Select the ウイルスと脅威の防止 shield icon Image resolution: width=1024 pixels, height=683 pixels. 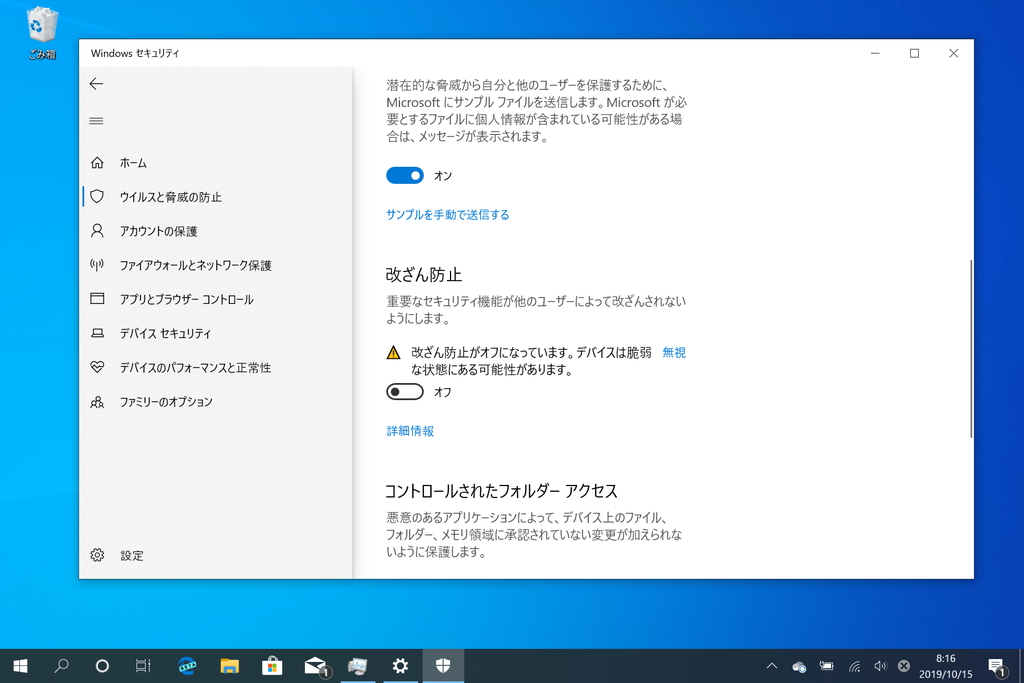(x=96, y=197)
